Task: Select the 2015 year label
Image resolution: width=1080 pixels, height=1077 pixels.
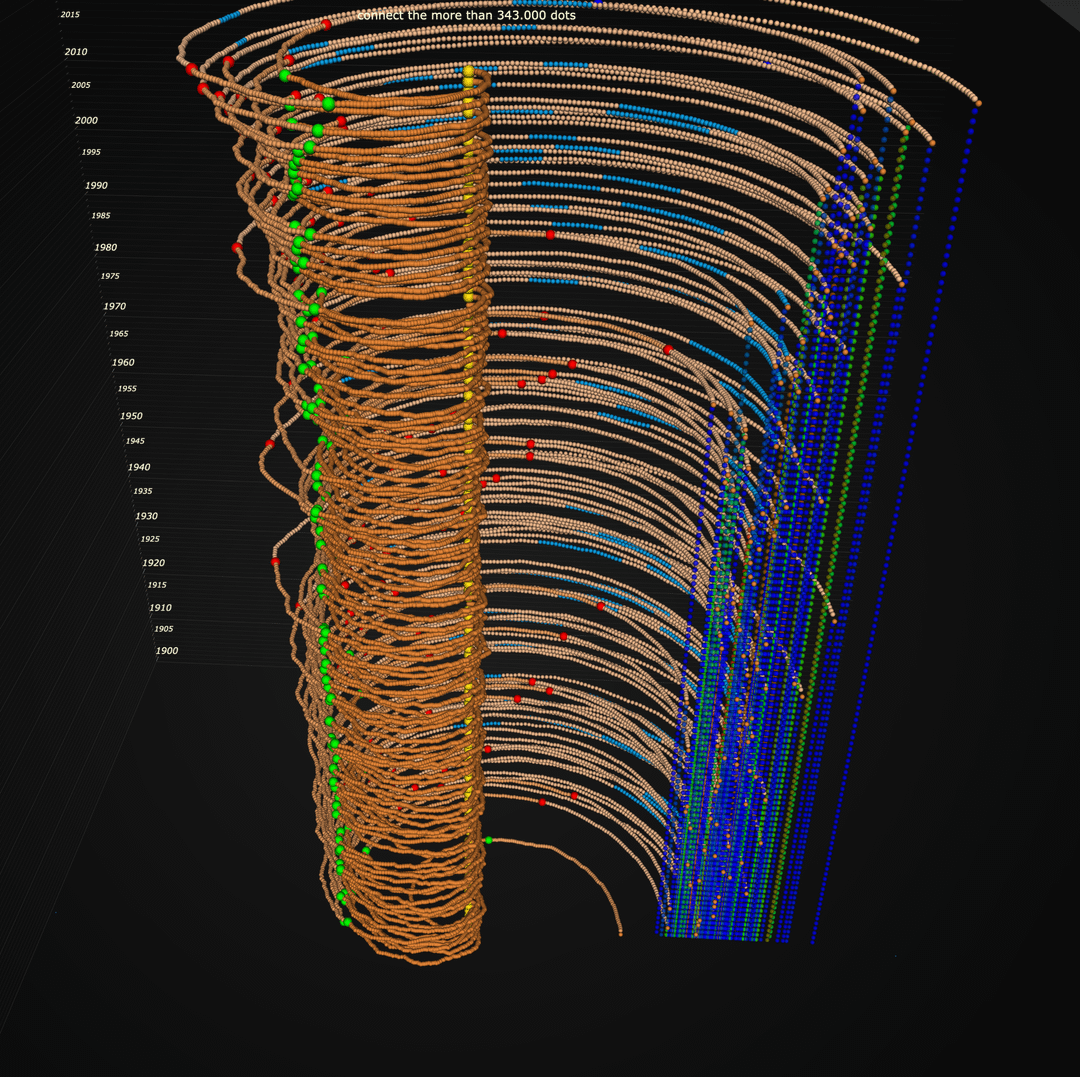Action: tap(70, 15)
